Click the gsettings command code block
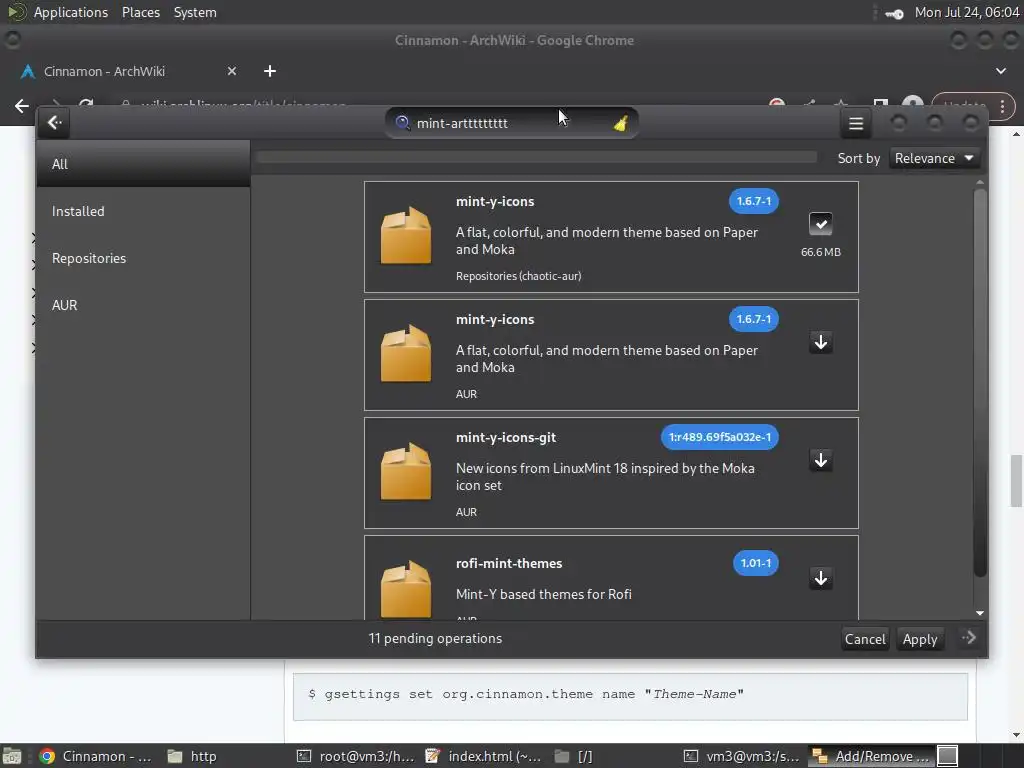 point(630,695)
